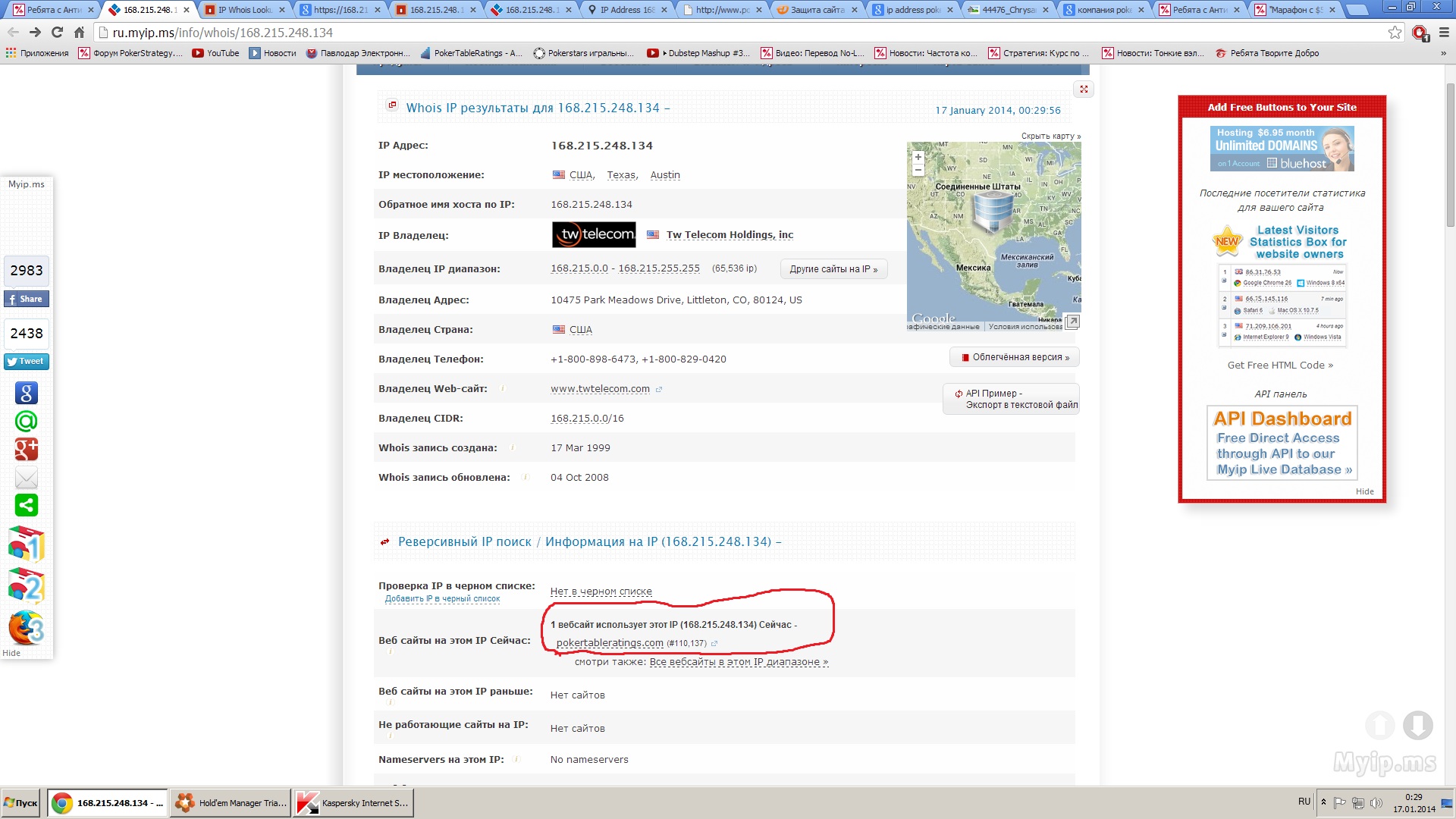
Task: Click the green Mail.ru @ share icon
Action: pos(27,421)
